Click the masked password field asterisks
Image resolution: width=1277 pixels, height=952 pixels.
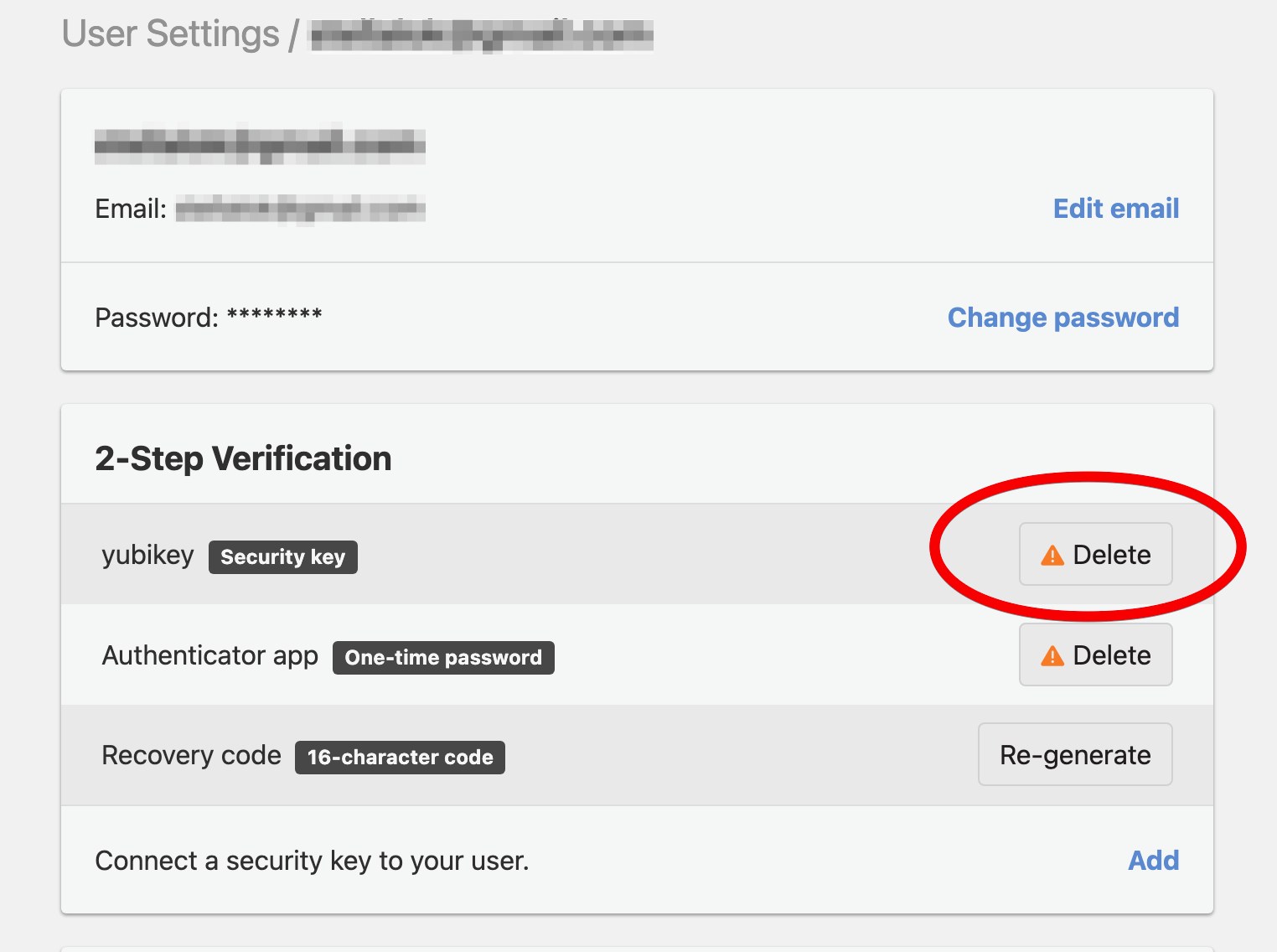click(x=275, y=316)
